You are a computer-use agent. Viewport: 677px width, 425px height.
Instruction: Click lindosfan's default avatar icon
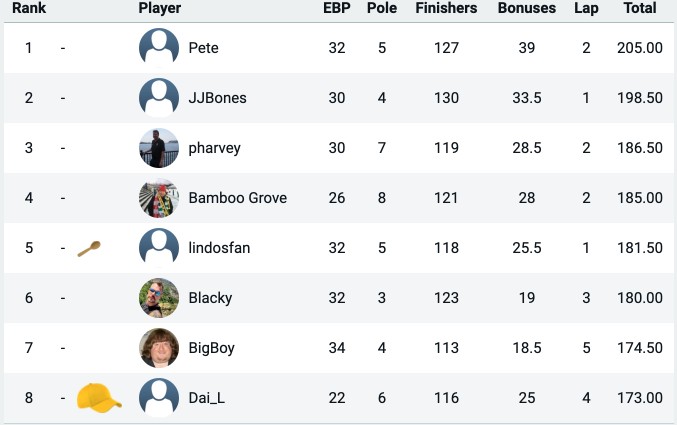pos(159,248)
